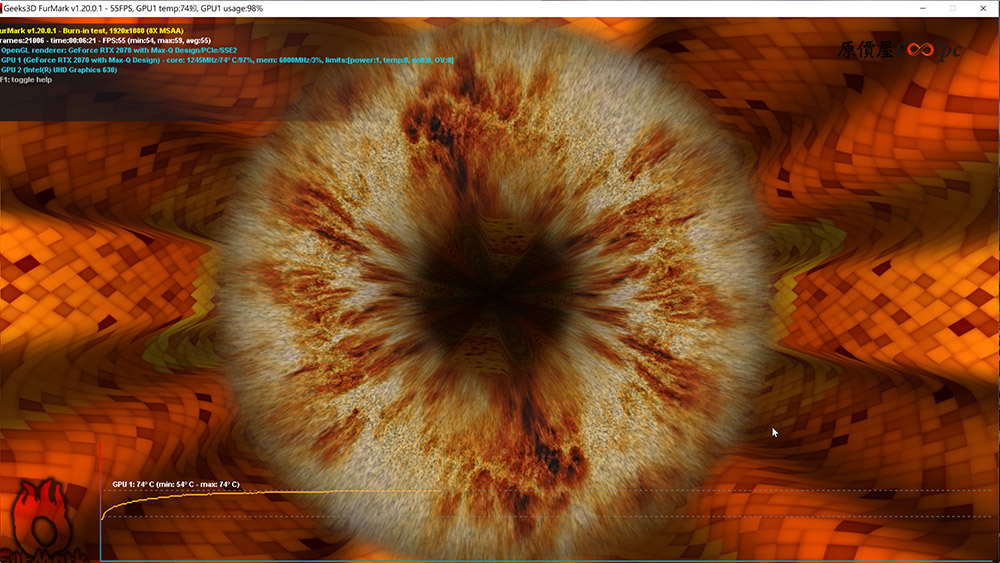Click the GPU 1 GeForce RTX 2070 status line

click(x=227, y=60)
